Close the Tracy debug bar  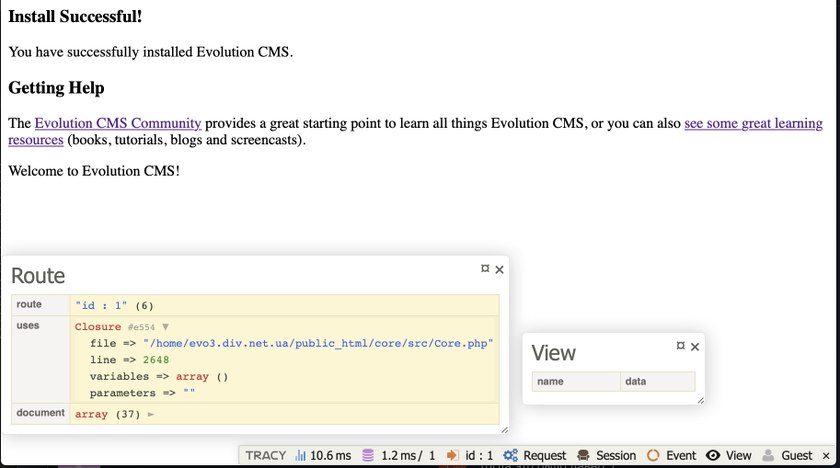click(826, 456)
